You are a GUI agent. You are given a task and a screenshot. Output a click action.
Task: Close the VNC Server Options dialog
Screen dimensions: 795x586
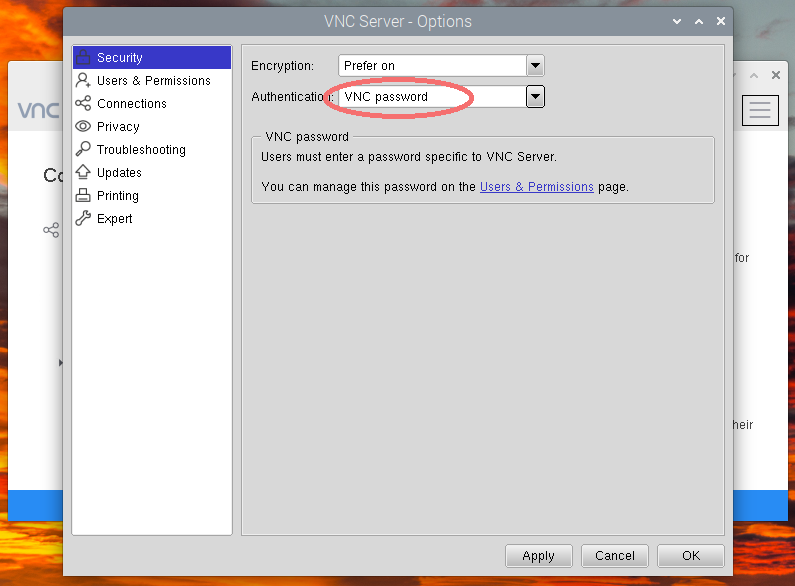(720, 21)
